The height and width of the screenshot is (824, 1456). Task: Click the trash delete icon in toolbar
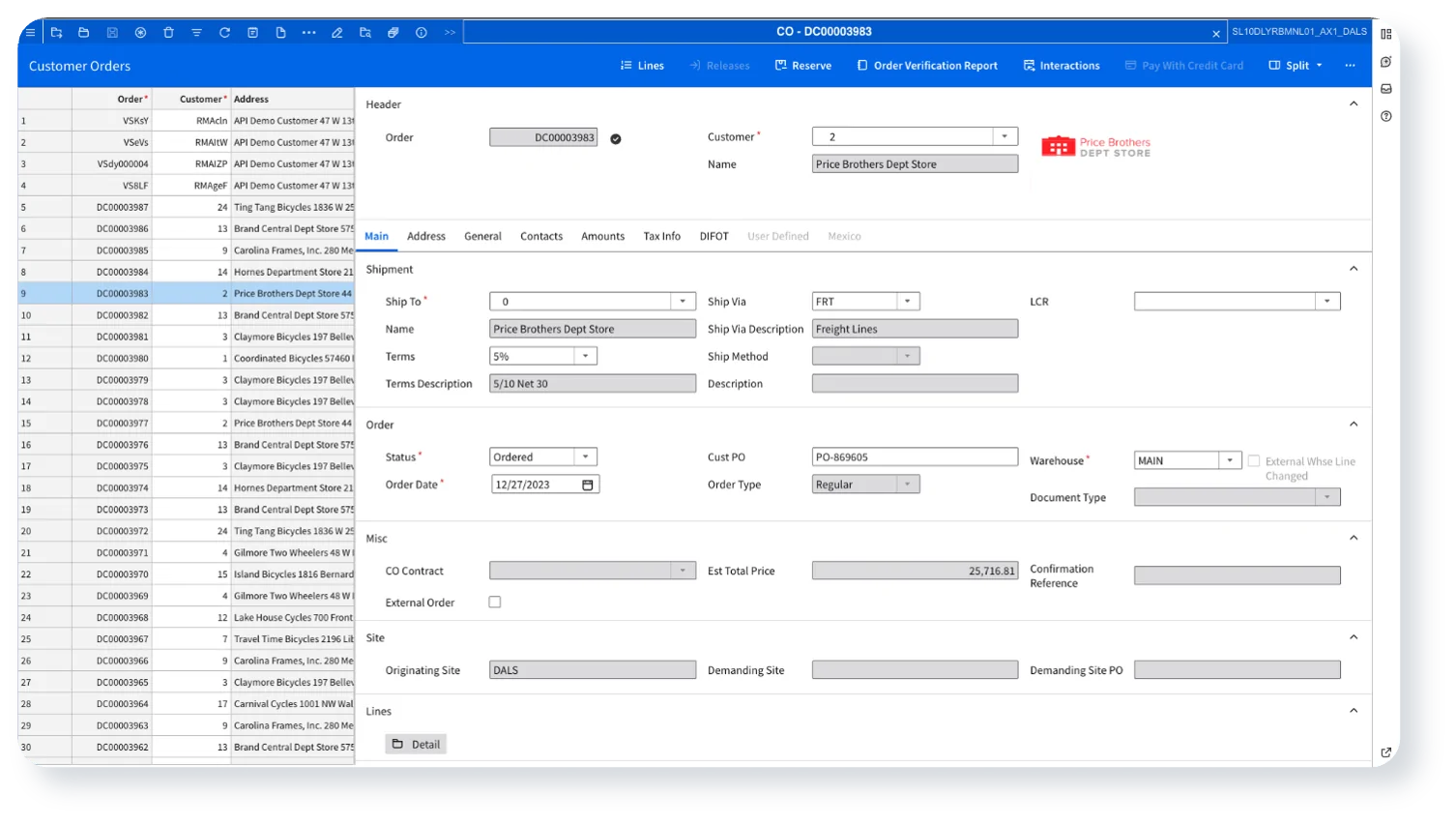[x=168, y=33]
